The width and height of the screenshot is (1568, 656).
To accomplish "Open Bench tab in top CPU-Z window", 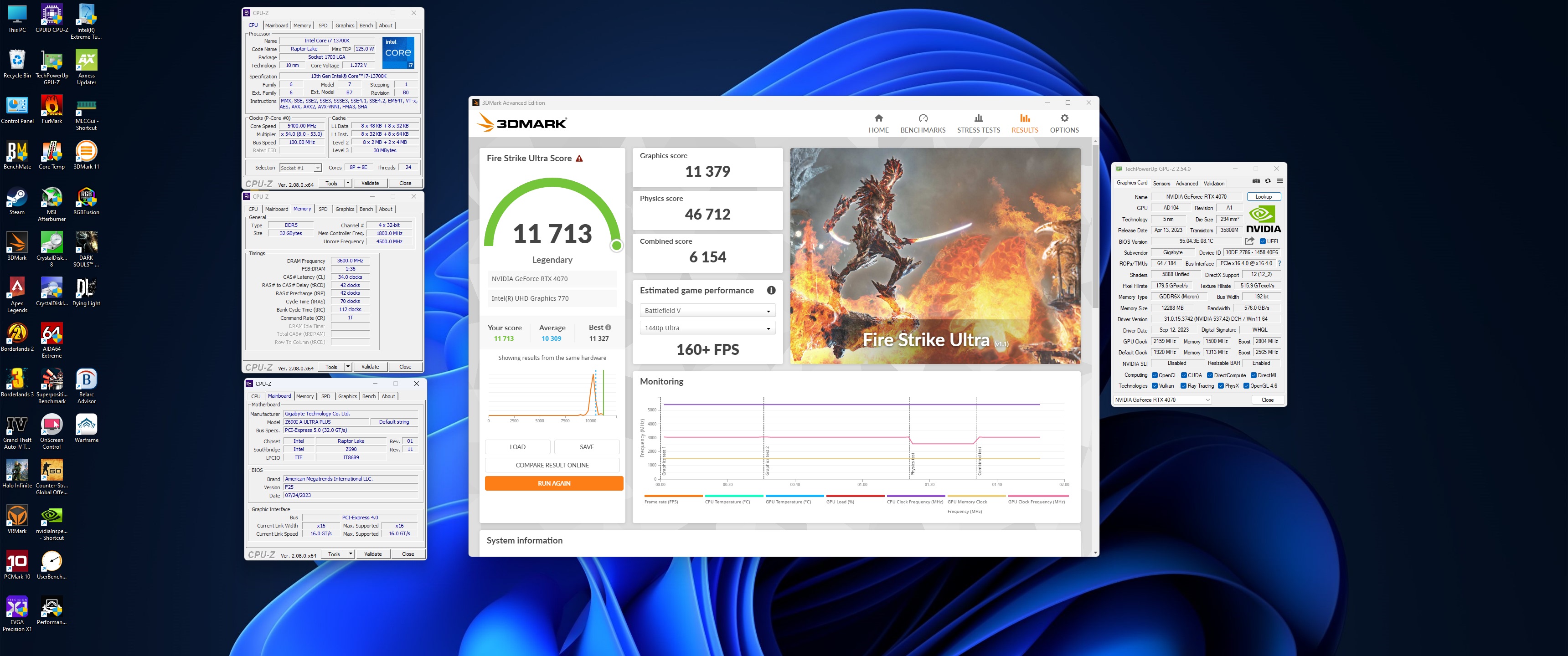I will tap(366, 26).
